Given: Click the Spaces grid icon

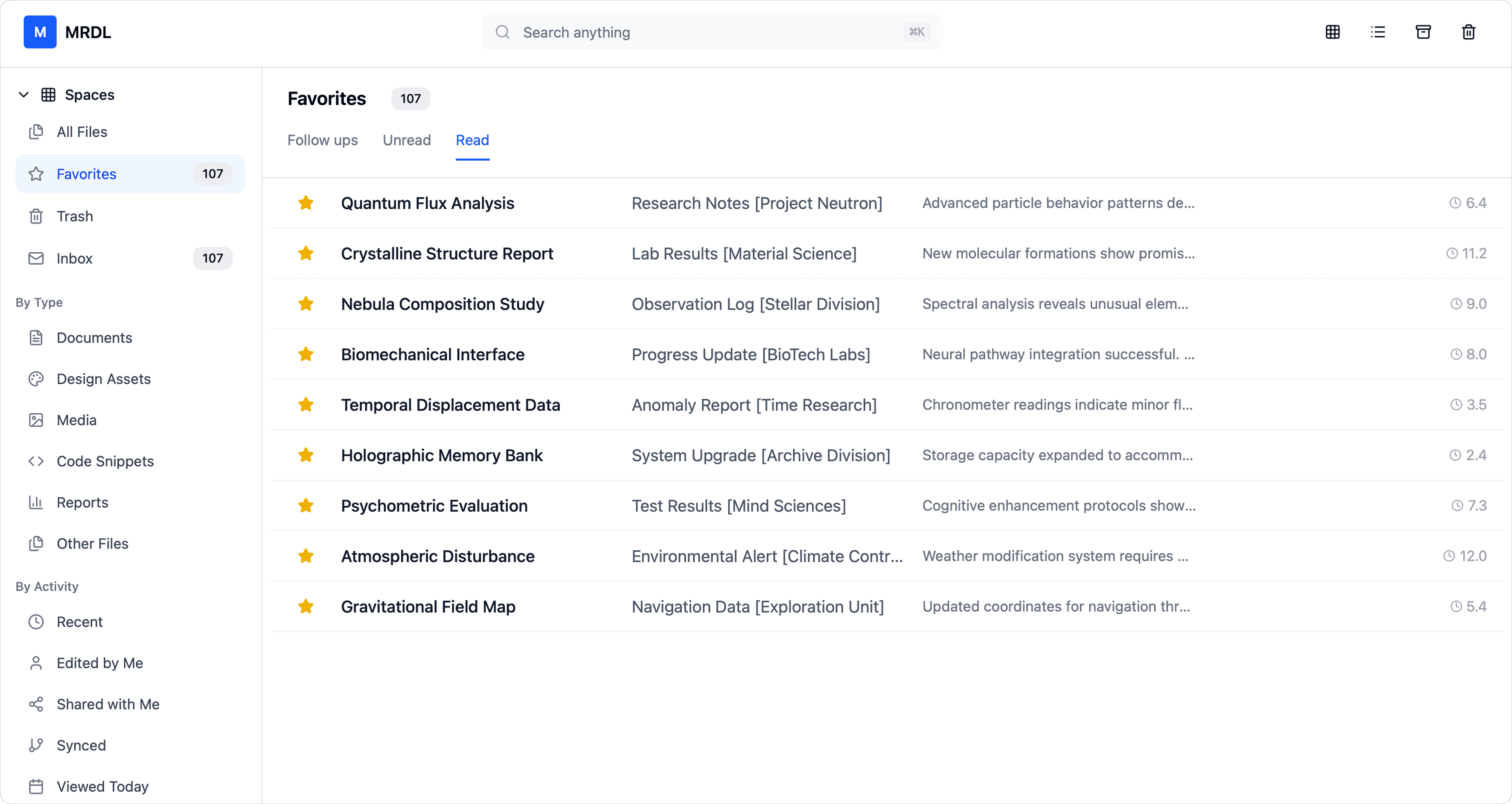Looking at the screenshot, I should [x=48, y=95].
